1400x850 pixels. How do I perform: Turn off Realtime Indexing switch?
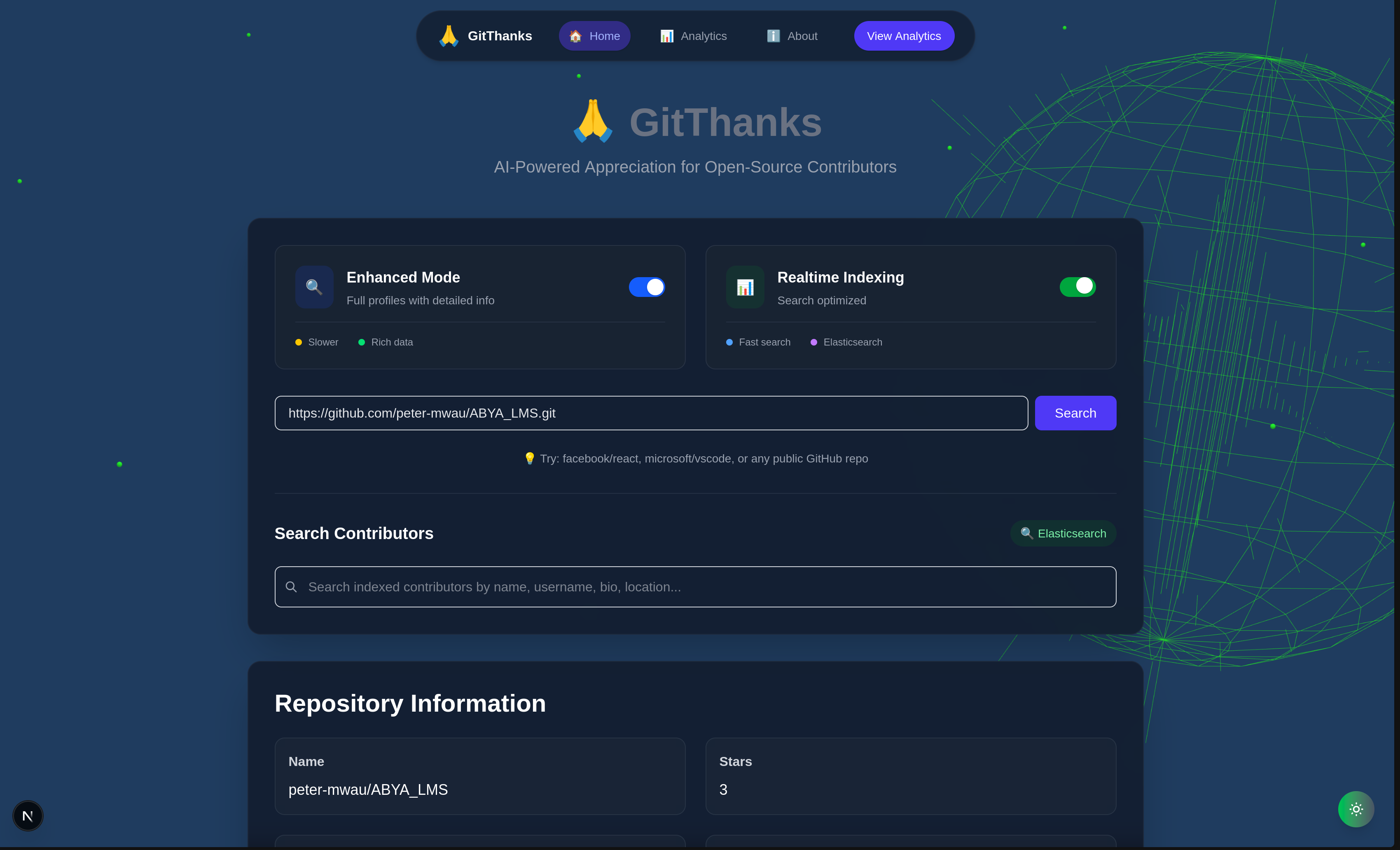coord(1077,287)
